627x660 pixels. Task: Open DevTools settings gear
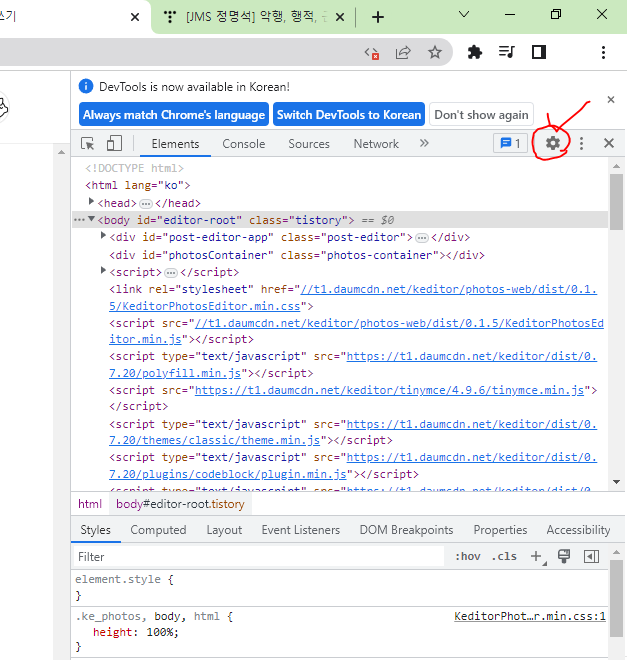[x=553, y=144]
